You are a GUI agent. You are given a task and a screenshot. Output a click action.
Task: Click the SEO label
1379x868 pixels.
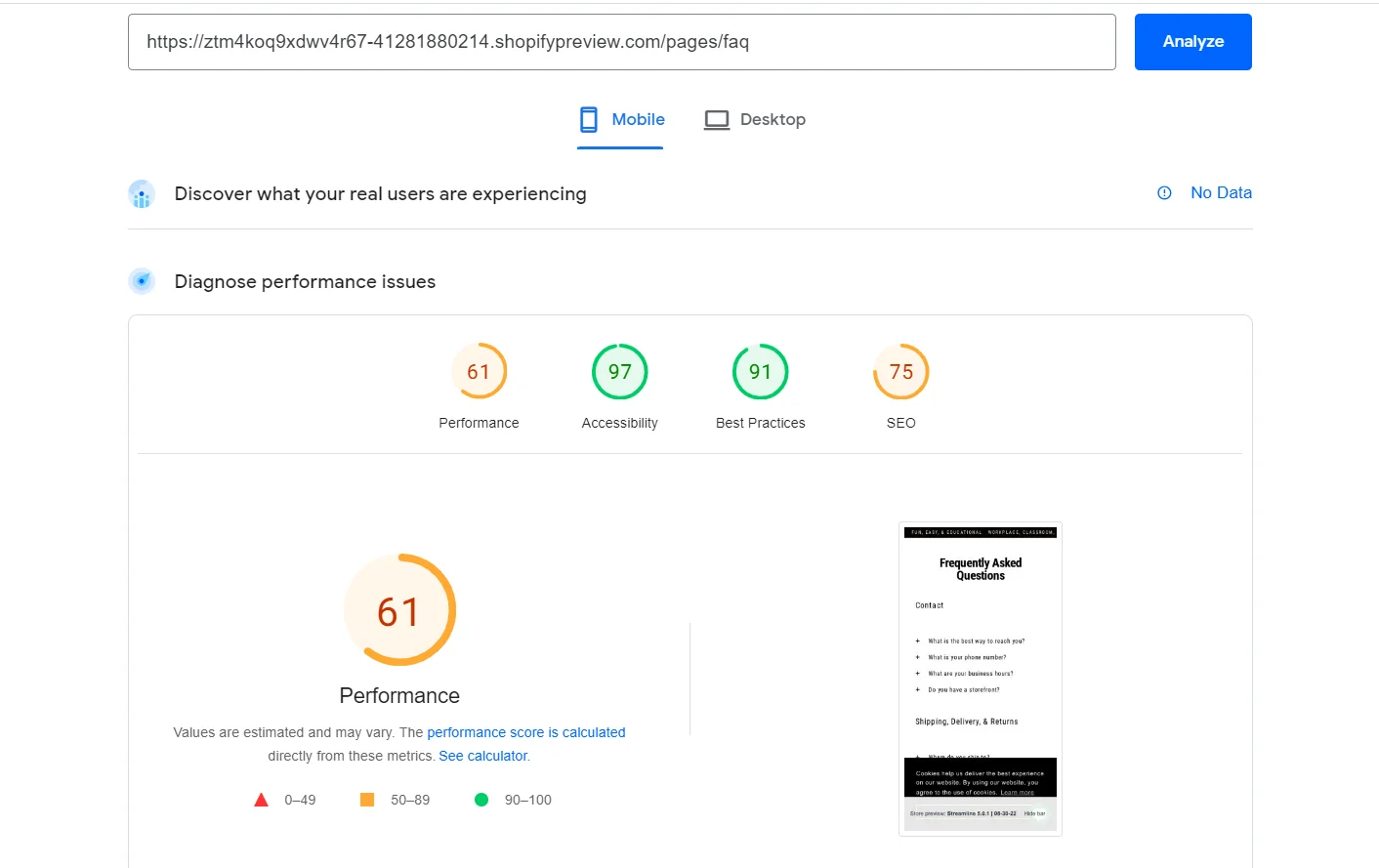point(901,423)
